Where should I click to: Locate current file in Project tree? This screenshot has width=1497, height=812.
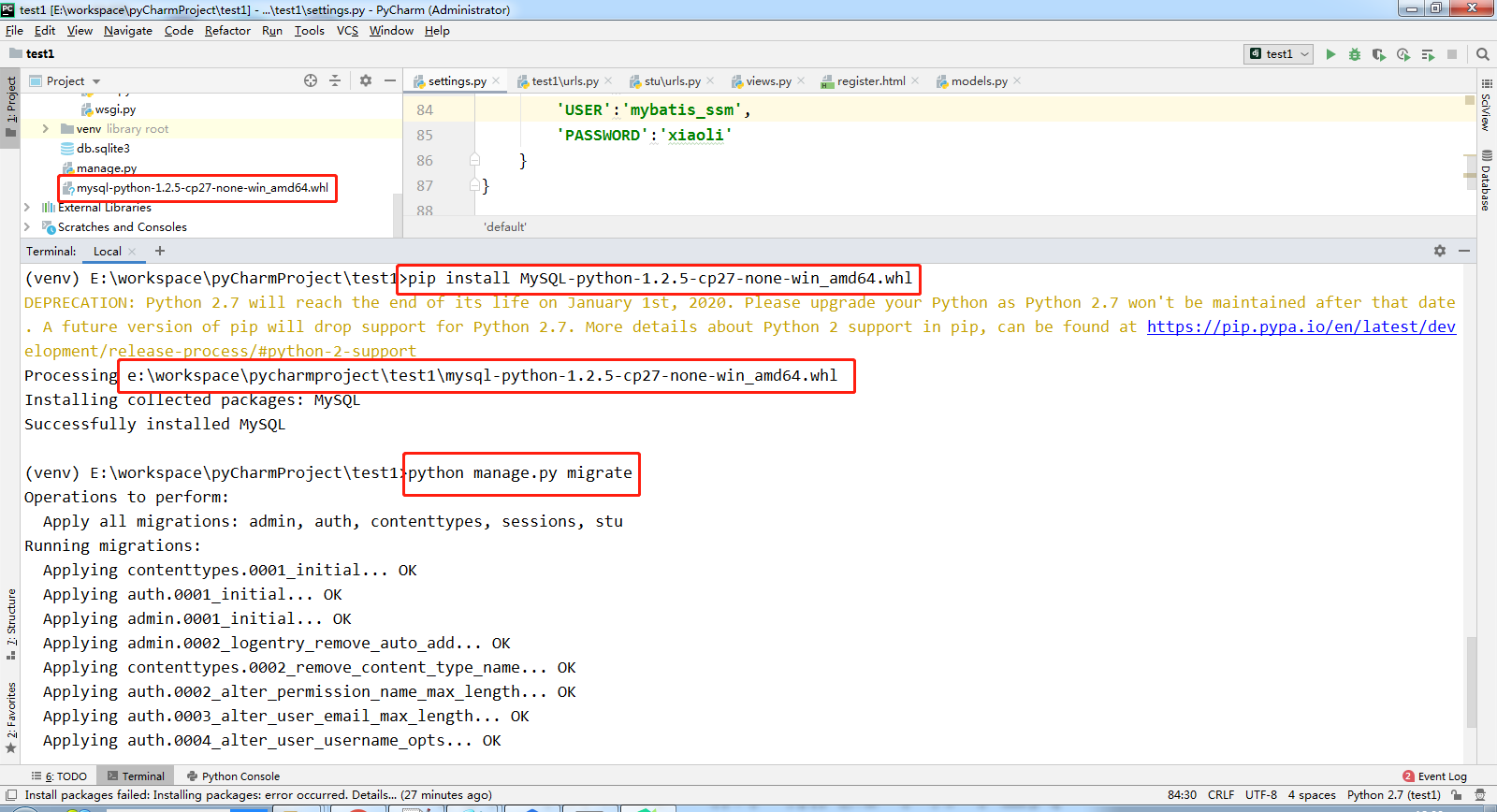coord(311,80)
